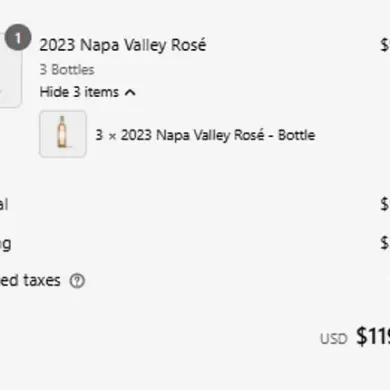Click the Hide 3 items text
This screenshot has height=390, width=390.
pos(79,92)
